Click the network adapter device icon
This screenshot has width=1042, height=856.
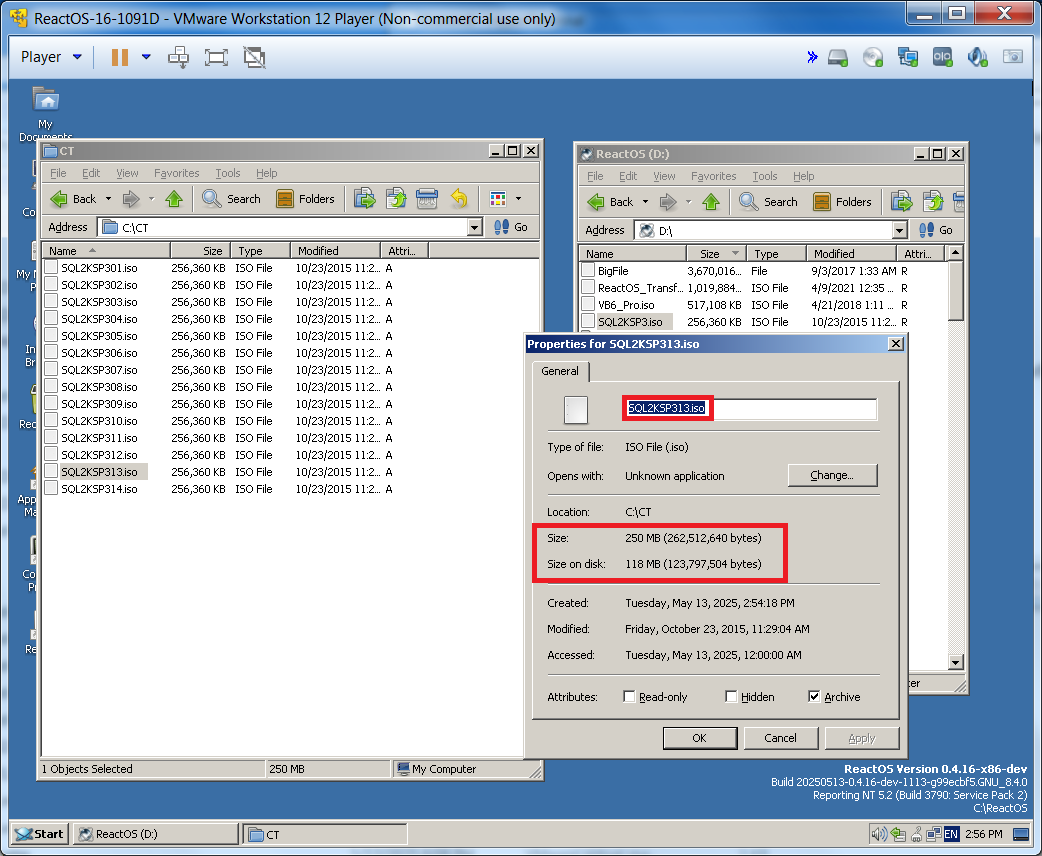pos(908,58)
